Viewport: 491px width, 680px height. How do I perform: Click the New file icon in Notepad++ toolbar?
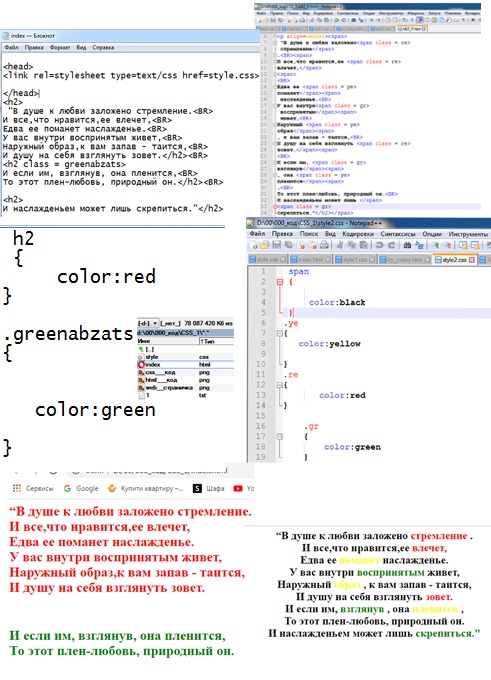254,245
